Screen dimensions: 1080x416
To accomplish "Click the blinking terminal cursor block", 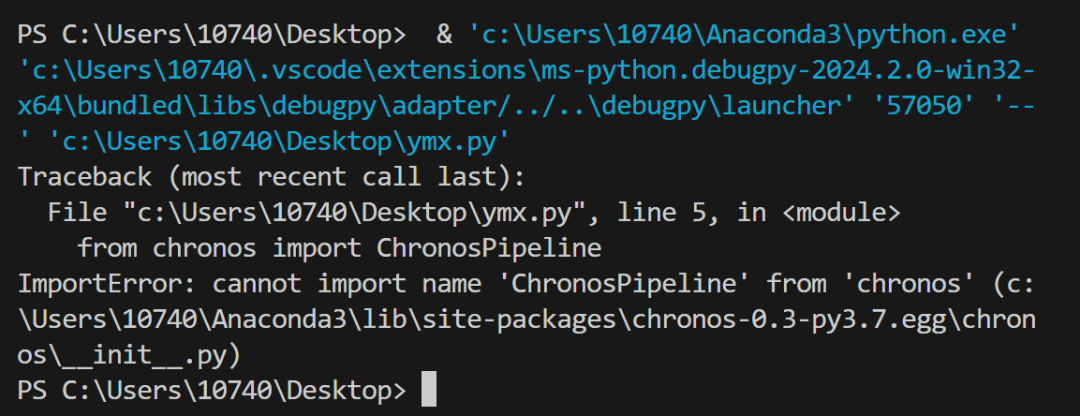I will (429, 389).
